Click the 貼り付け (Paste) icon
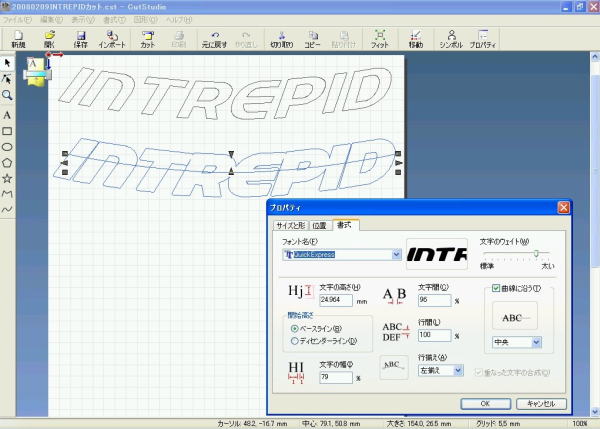The height and width of the screenshot is (429, 600). pyautogui.click(x=343, y=39)
